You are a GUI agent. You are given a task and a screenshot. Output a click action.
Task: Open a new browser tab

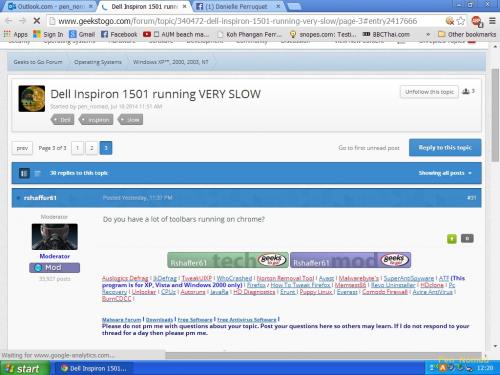(x=294, y=6)
